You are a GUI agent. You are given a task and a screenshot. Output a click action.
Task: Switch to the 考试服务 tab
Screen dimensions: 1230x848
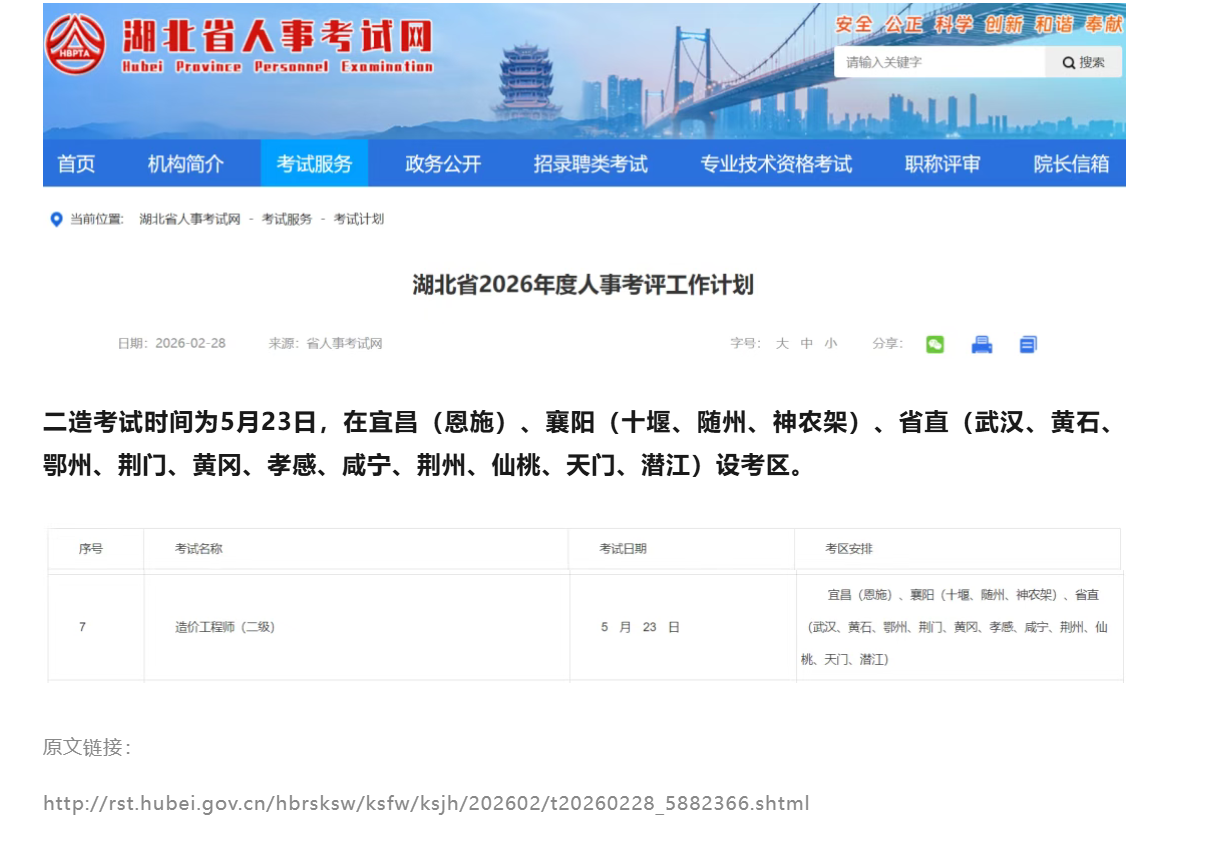[315, 164]
